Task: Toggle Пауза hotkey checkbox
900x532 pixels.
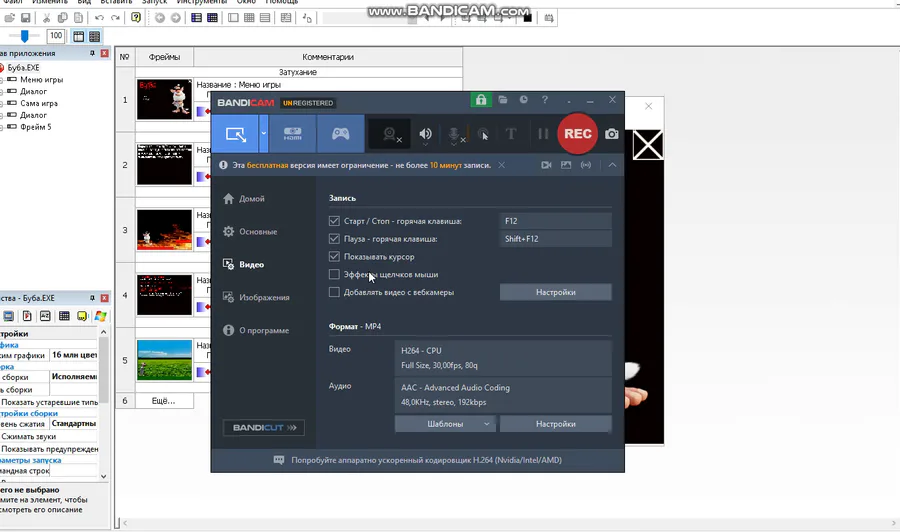Action: (334, 239)
